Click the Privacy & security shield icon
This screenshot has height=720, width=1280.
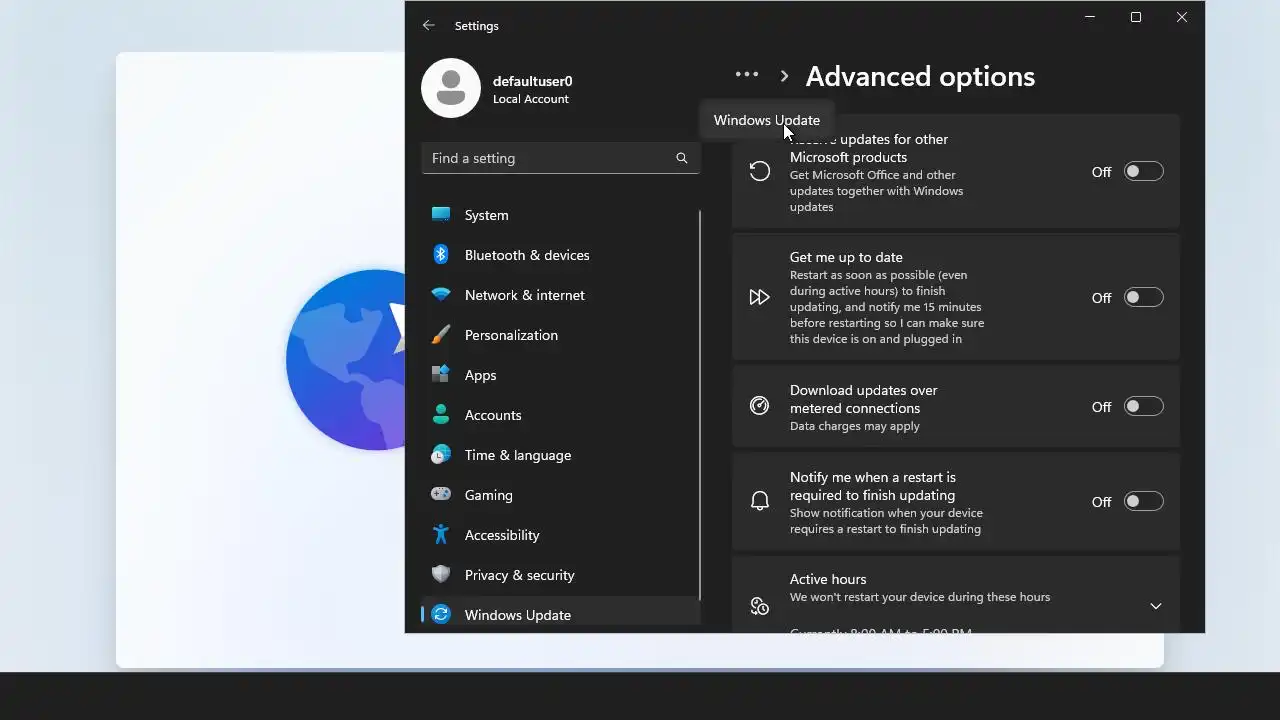[x=441, y=574]
